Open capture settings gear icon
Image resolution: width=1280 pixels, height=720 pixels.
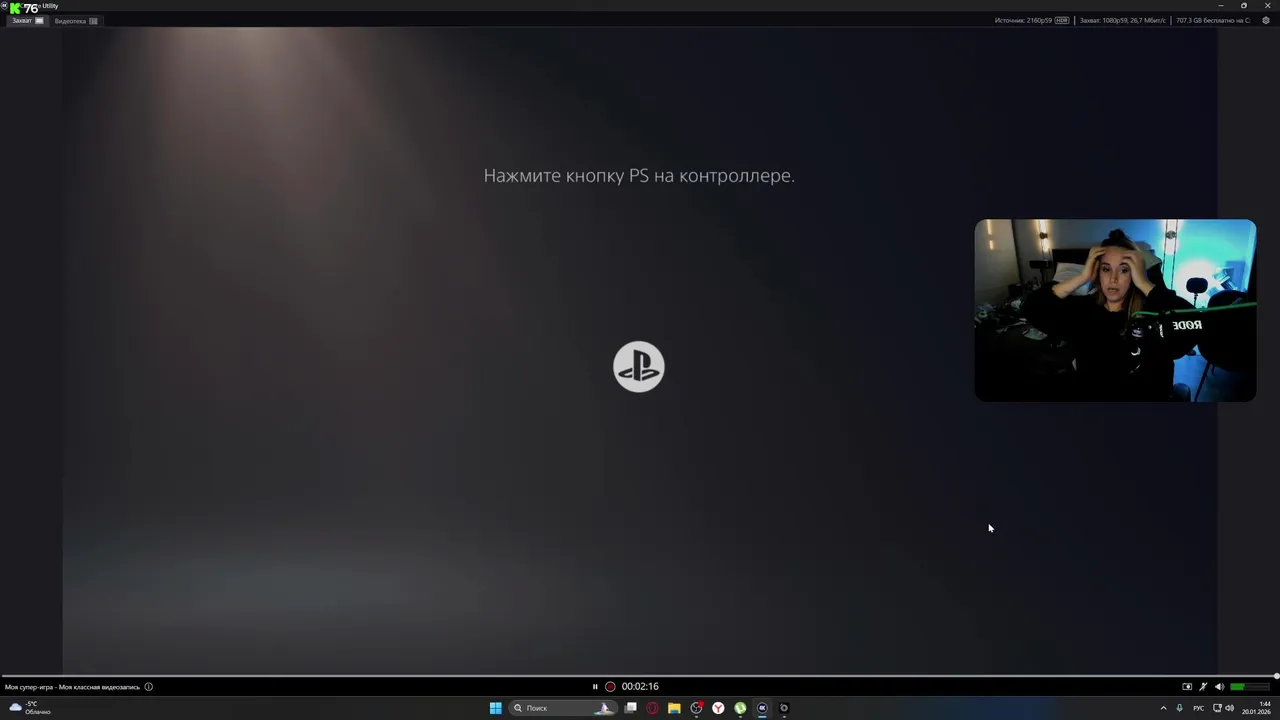tap(1266, 21)
